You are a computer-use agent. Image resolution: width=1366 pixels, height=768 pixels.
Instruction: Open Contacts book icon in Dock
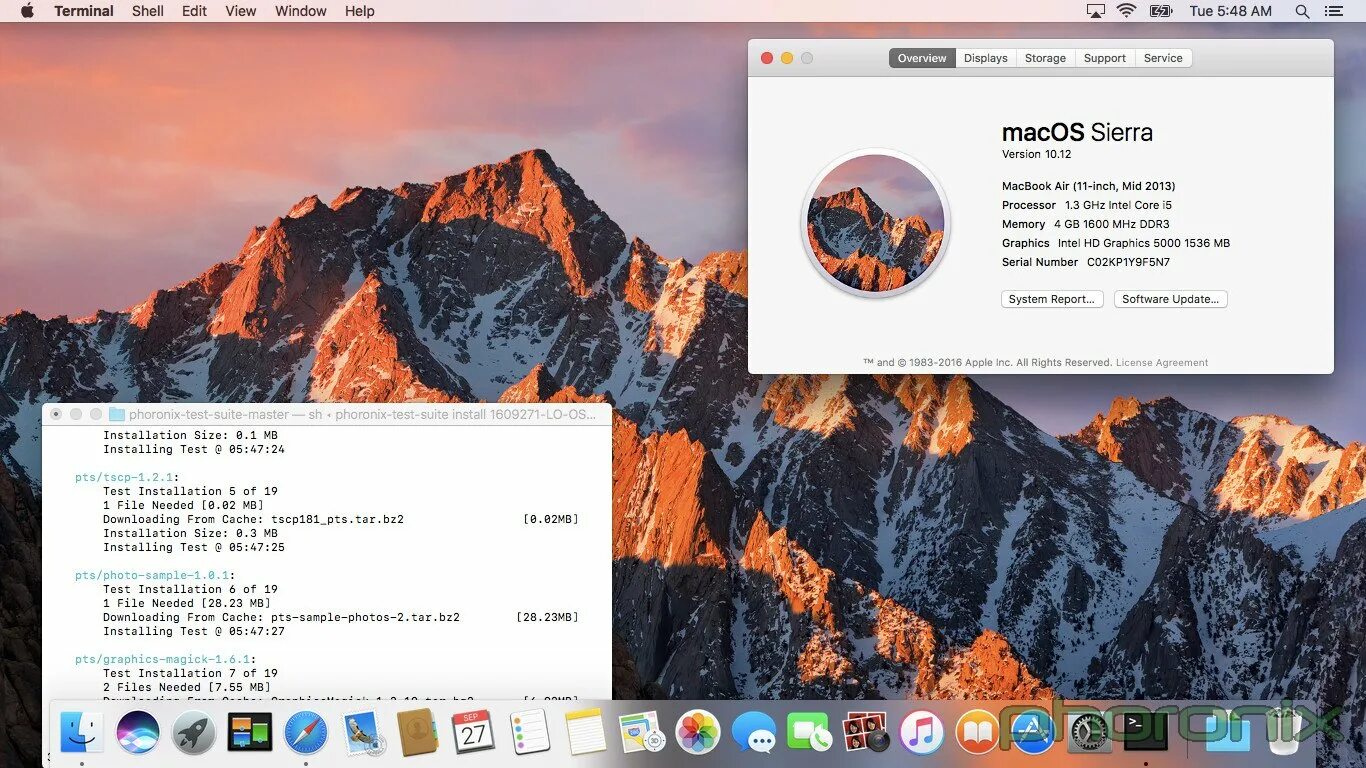(x=418, y=733)
